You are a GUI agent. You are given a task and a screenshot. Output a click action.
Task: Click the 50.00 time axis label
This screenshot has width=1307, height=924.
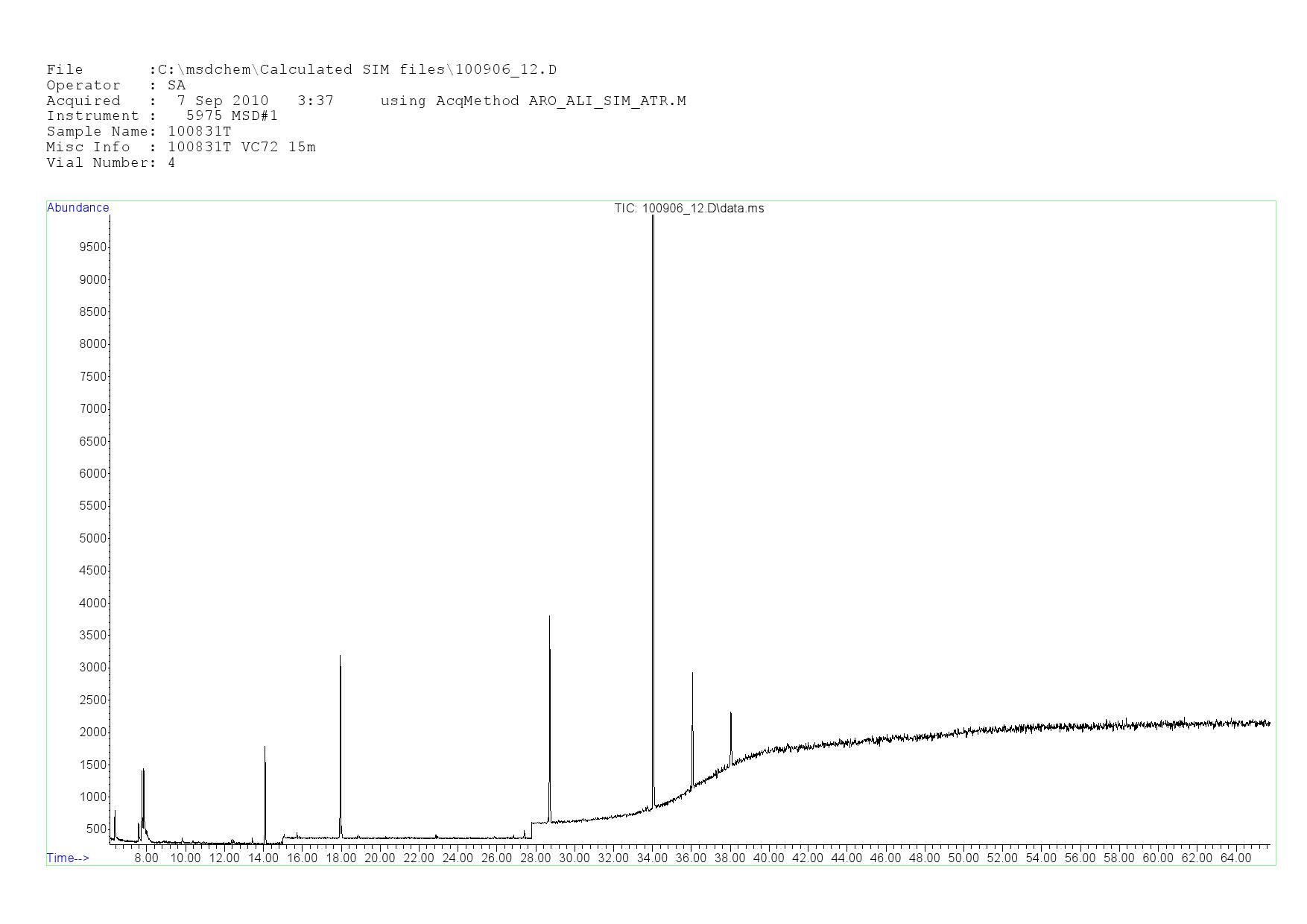click(x=963, y=858)
